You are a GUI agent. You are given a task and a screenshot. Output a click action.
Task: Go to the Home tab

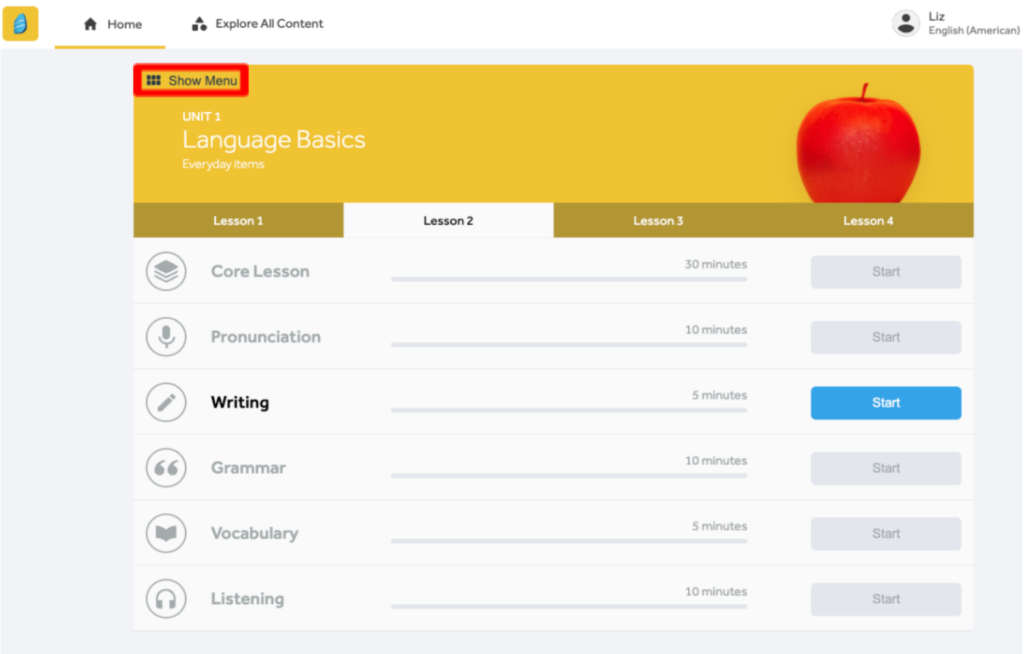pos(110,24)
